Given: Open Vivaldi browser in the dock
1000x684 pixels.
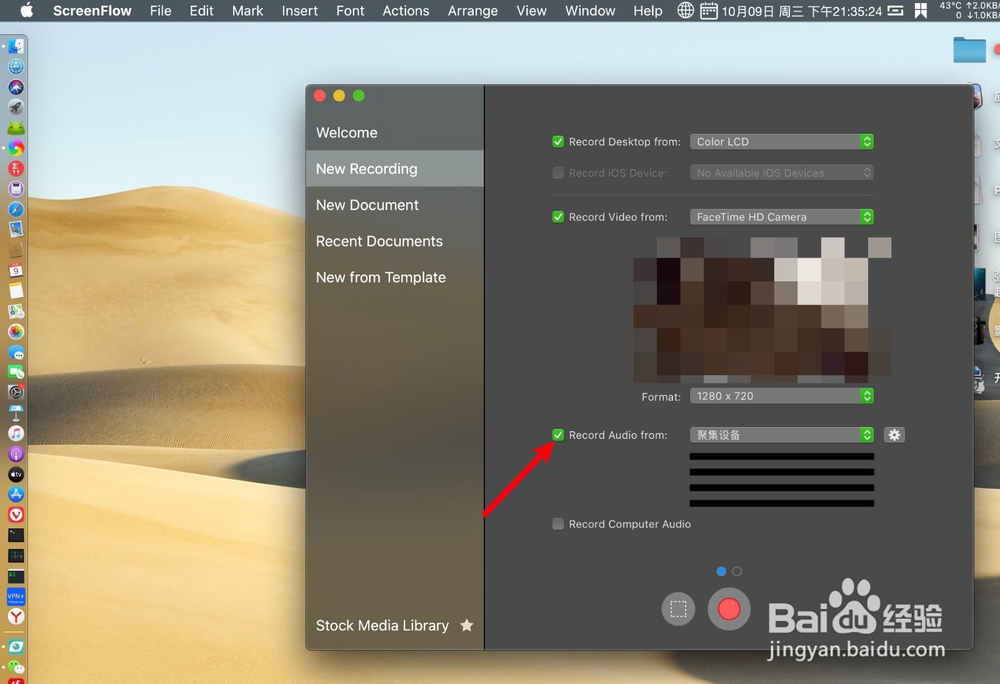Looking at the screenshot, I should coord(16,514).
